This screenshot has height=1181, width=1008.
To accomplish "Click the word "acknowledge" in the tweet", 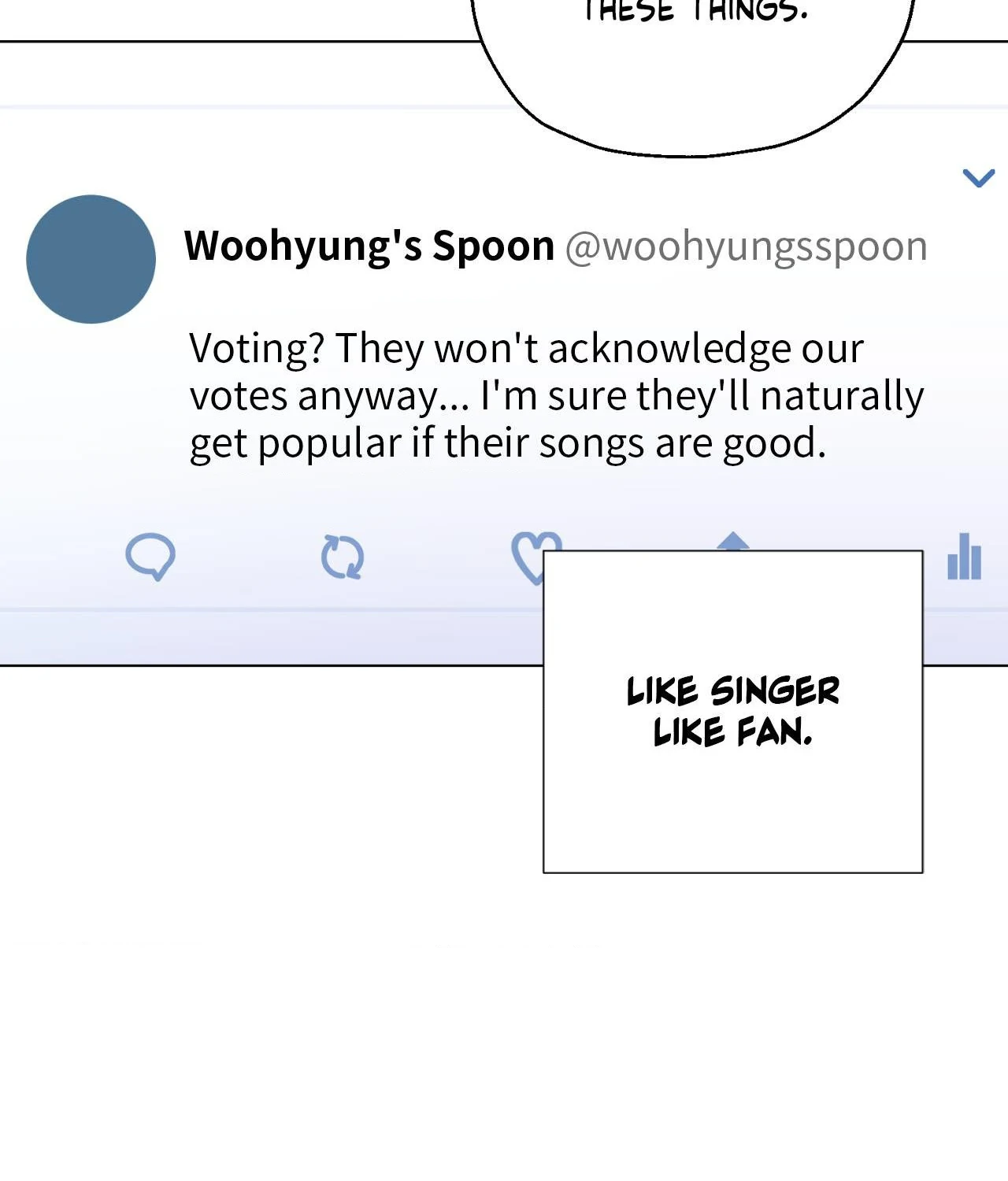I will (669, 349).
